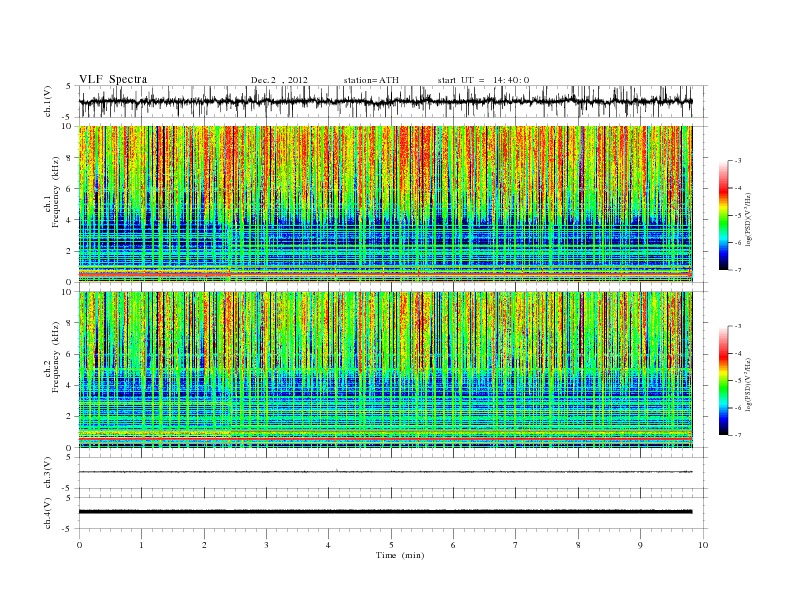Image resolution: width=792 pixels, height=612 pixels.
Task: Click time axis tick label "3"
Action: (x=266, y=545)
